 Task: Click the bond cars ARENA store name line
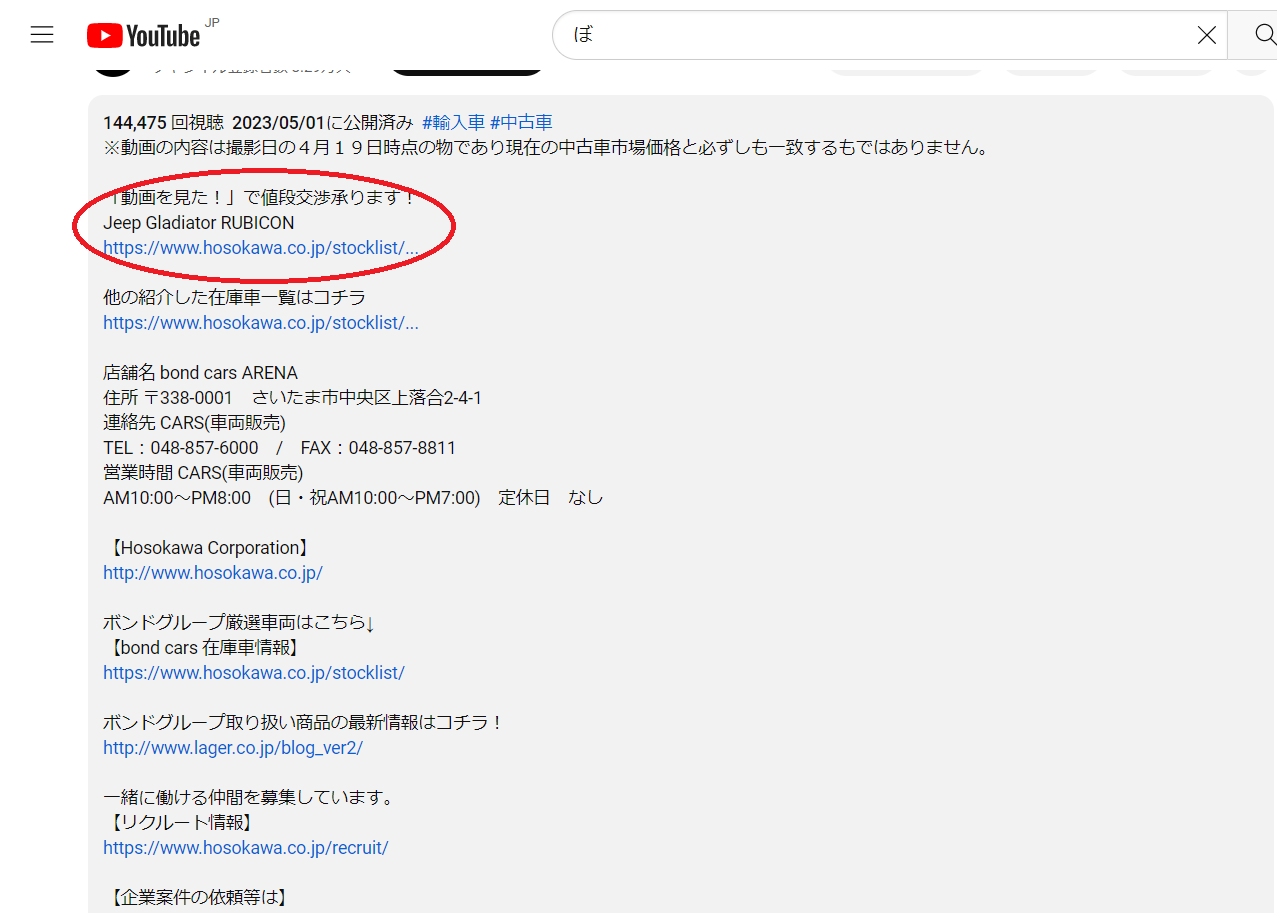200,373
